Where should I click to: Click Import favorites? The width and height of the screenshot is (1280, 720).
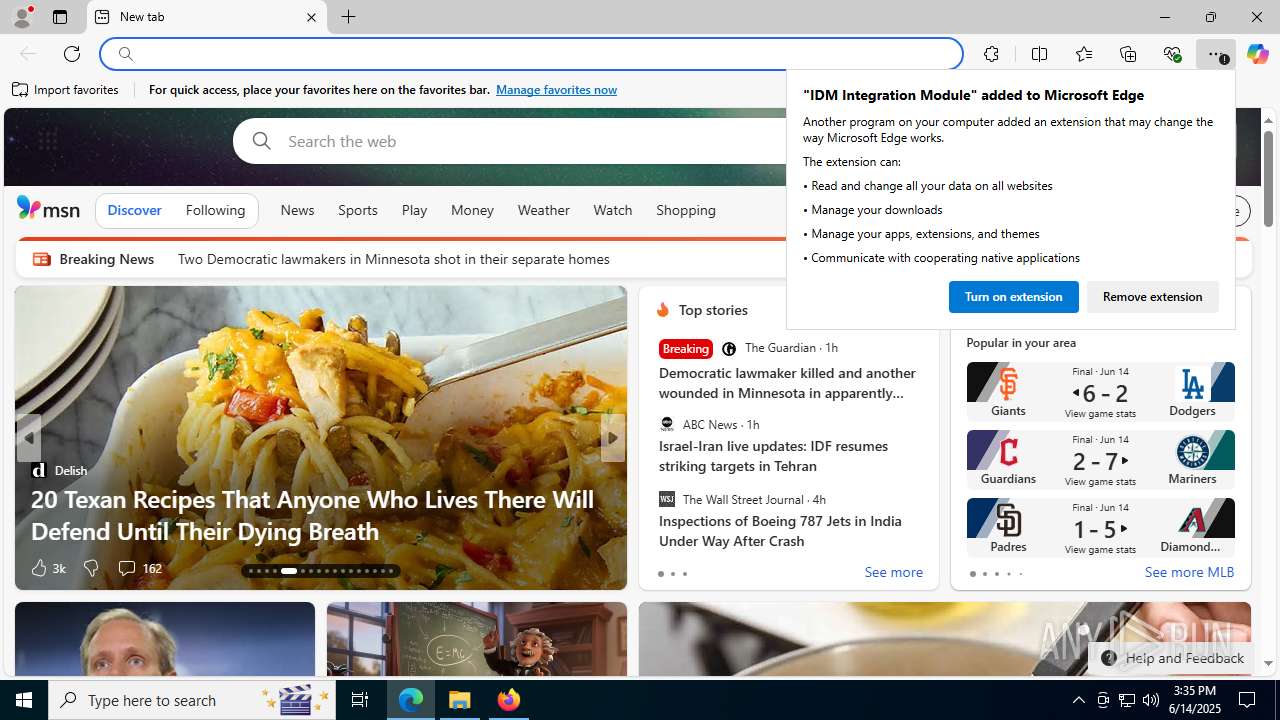pos(66,90)
